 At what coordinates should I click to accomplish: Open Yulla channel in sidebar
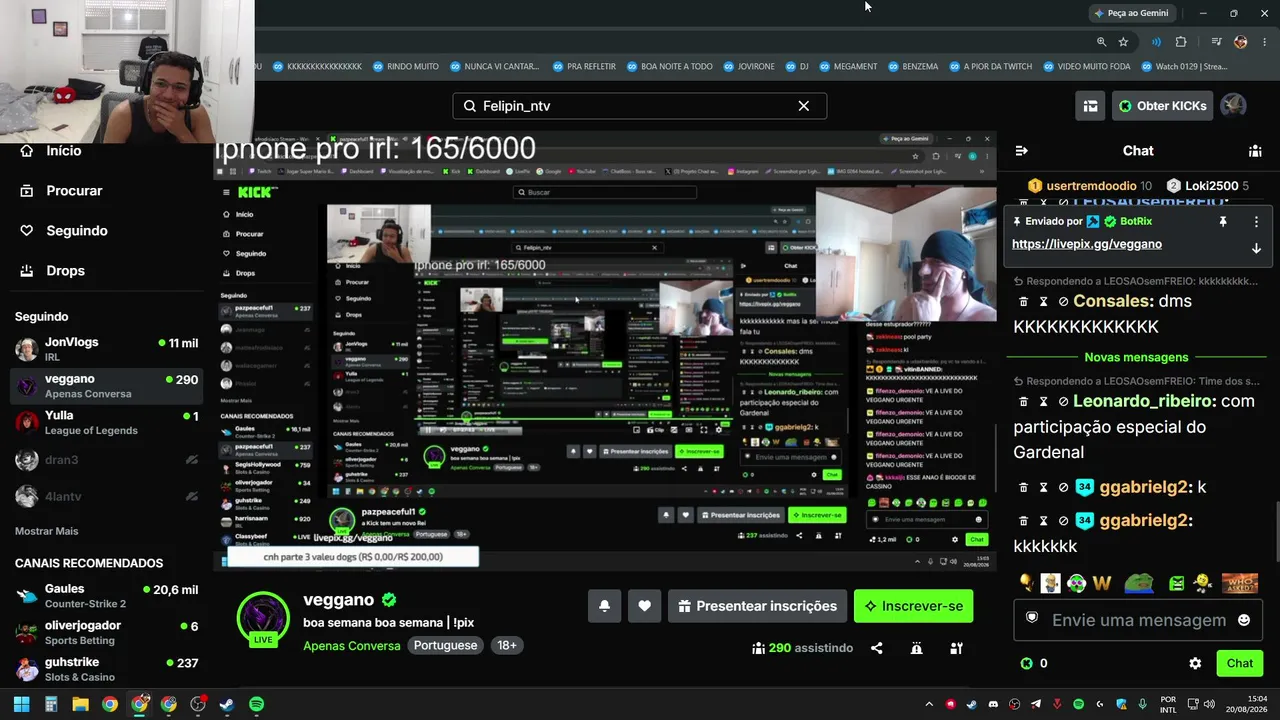point(107,423)
